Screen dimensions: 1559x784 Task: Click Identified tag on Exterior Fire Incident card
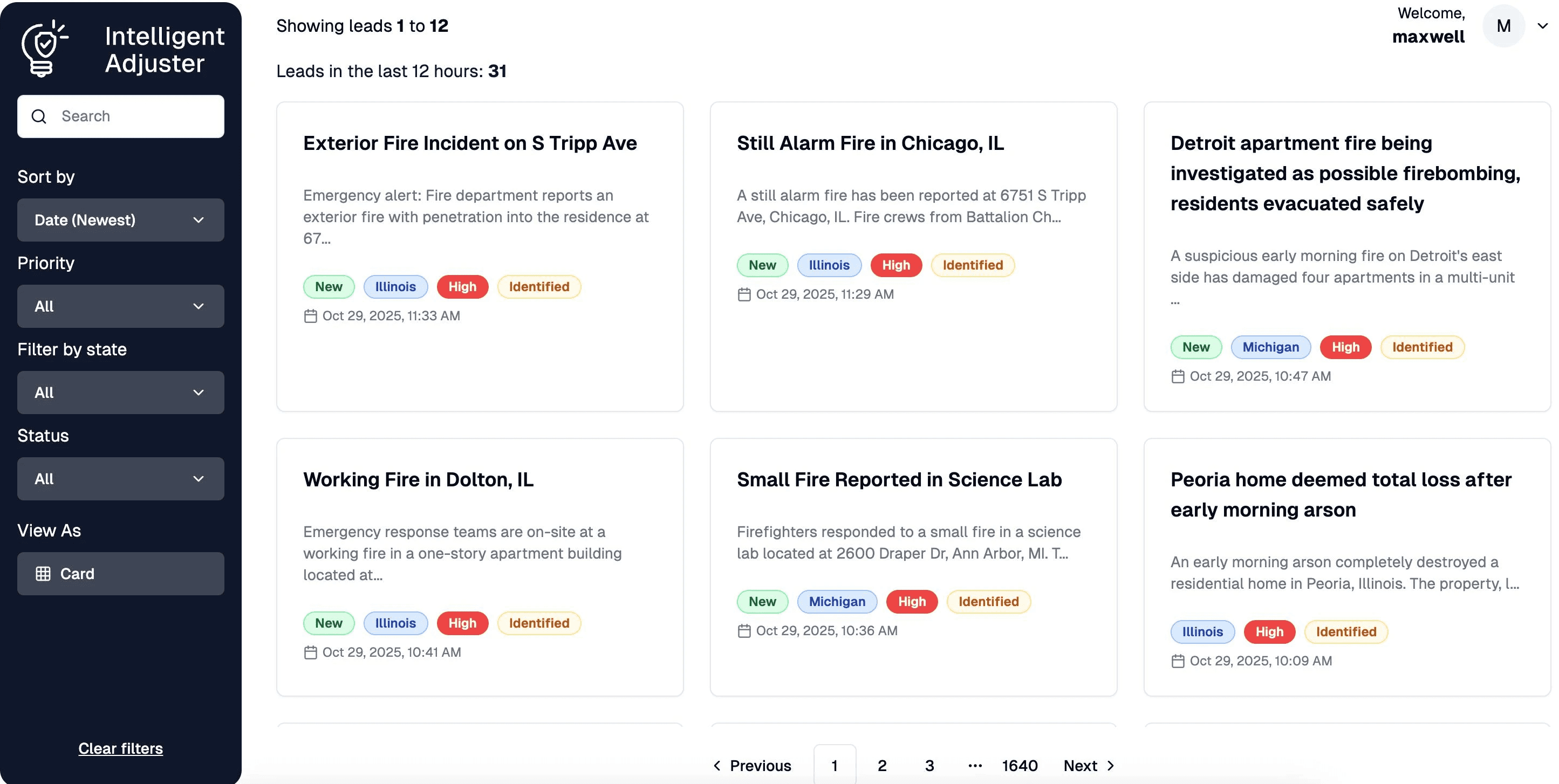(x=539, y=287)
